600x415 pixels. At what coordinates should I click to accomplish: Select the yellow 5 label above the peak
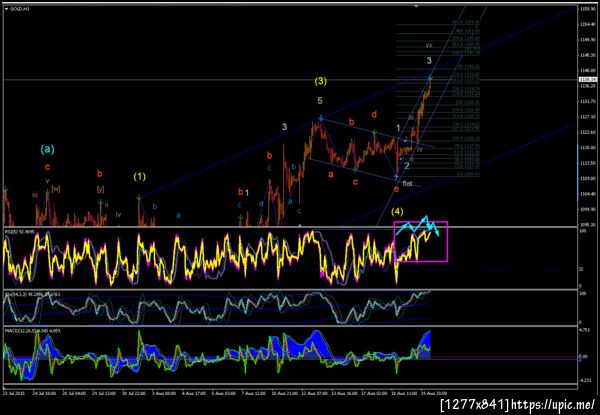pyautogui.click(x=320, y=101)
